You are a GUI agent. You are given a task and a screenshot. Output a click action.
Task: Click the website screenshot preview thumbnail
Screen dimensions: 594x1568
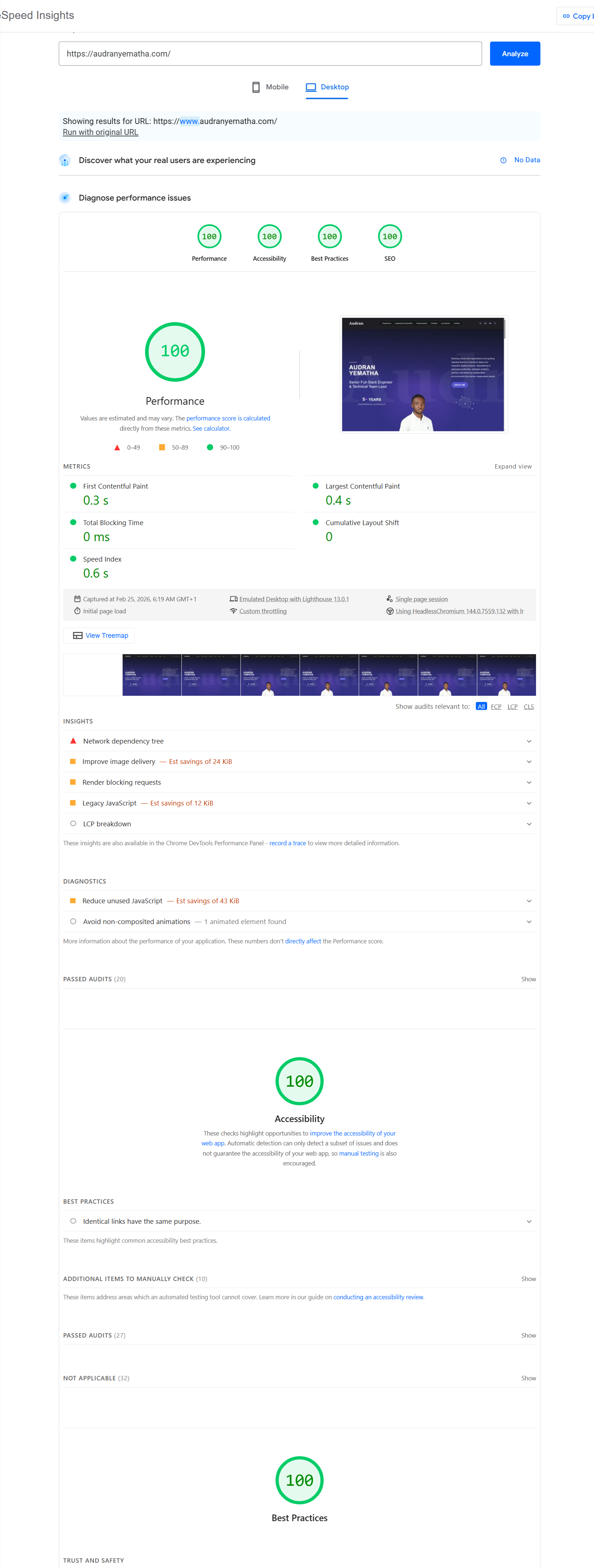(x=423, y=374)
